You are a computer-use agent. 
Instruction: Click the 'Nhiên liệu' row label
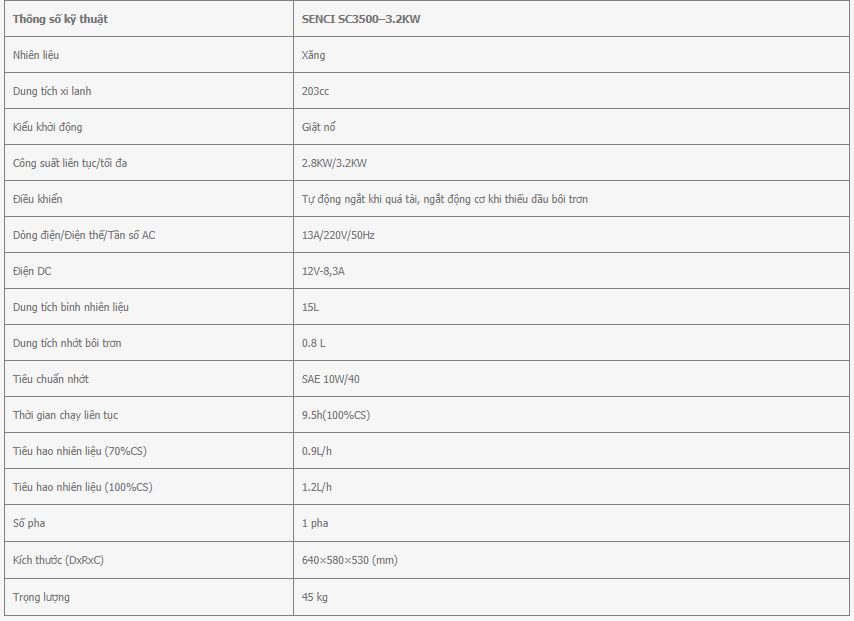36,55
